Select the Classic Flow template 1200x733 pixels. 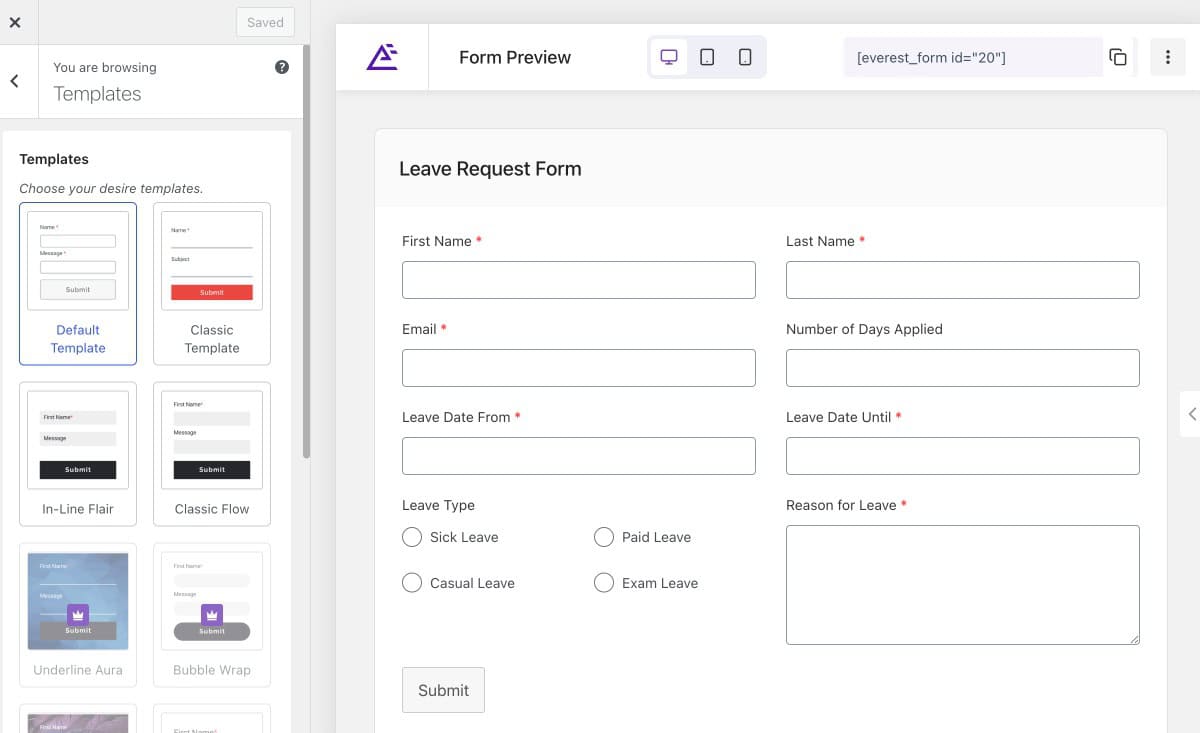pyautogui.click(x=212, y=454)
